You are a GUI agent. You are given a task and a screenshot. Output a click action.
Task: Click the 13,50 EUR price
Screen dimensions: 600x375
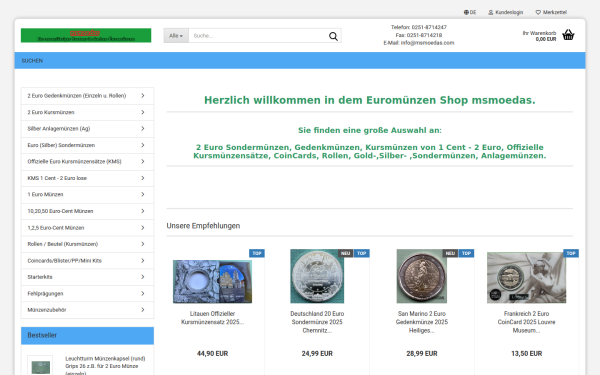(x=527, y=354)
